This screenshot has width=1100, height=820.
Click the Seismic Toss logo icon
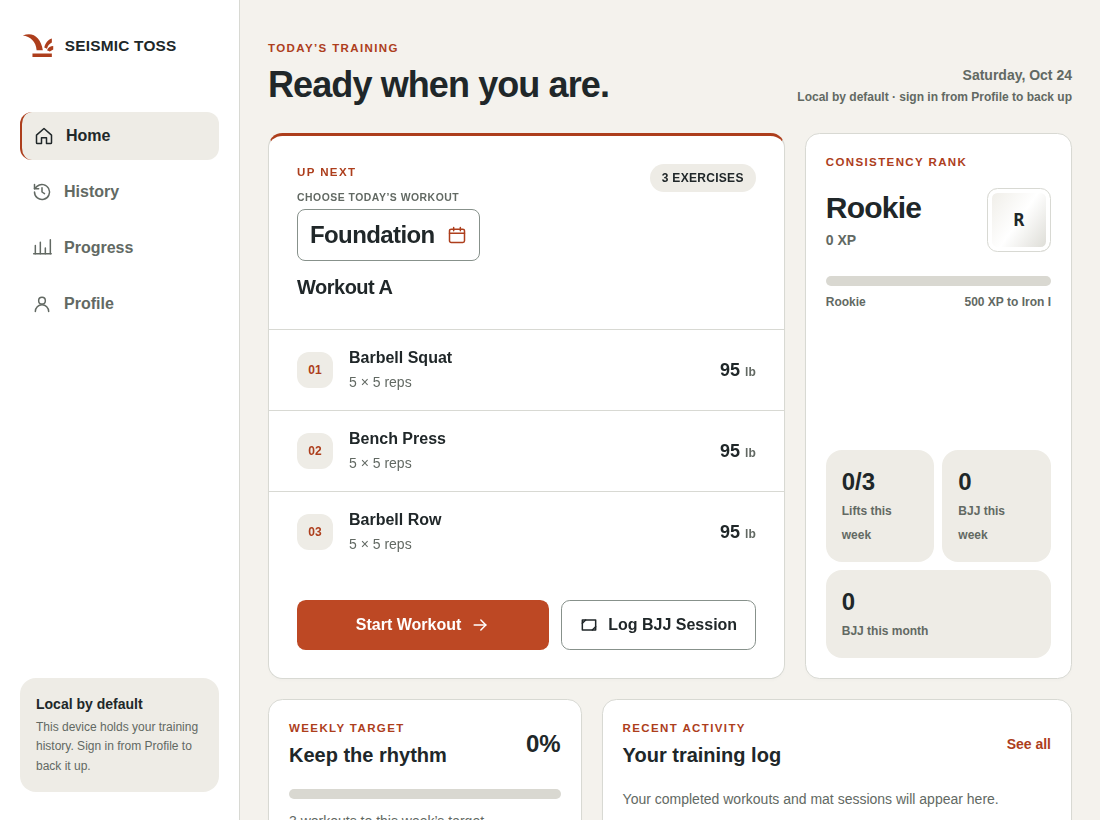tap(39, 46)
